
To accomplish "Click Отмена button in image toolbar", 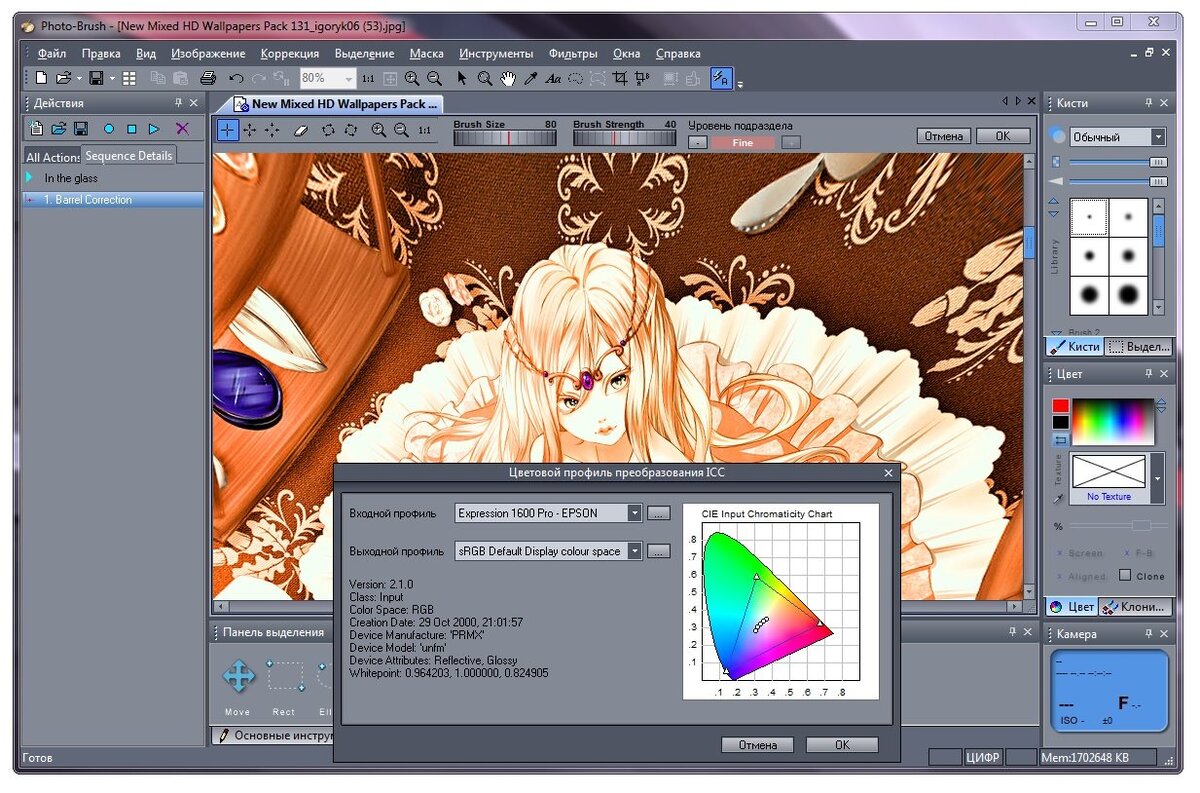I will point(943,136).
